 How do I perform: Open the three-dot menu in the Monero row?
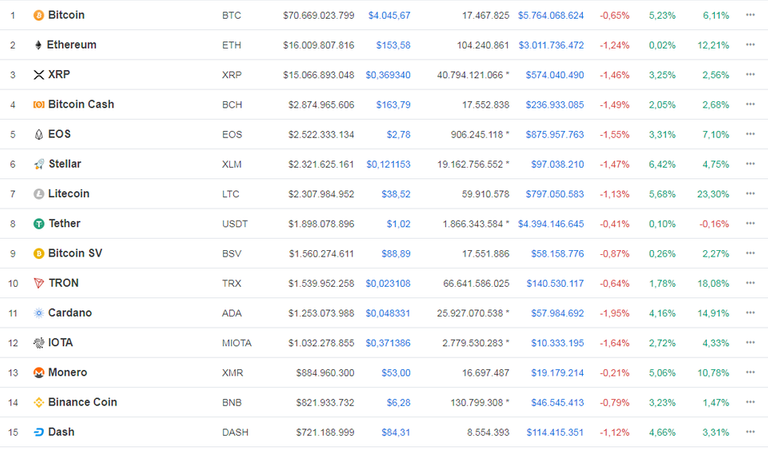(750, 373)
